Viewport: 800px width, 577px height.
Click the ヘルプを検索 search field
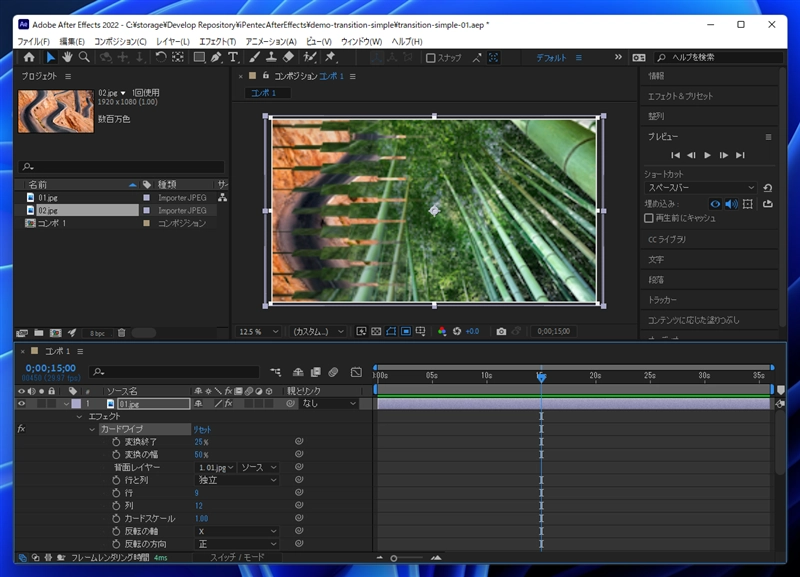point(719,57)
